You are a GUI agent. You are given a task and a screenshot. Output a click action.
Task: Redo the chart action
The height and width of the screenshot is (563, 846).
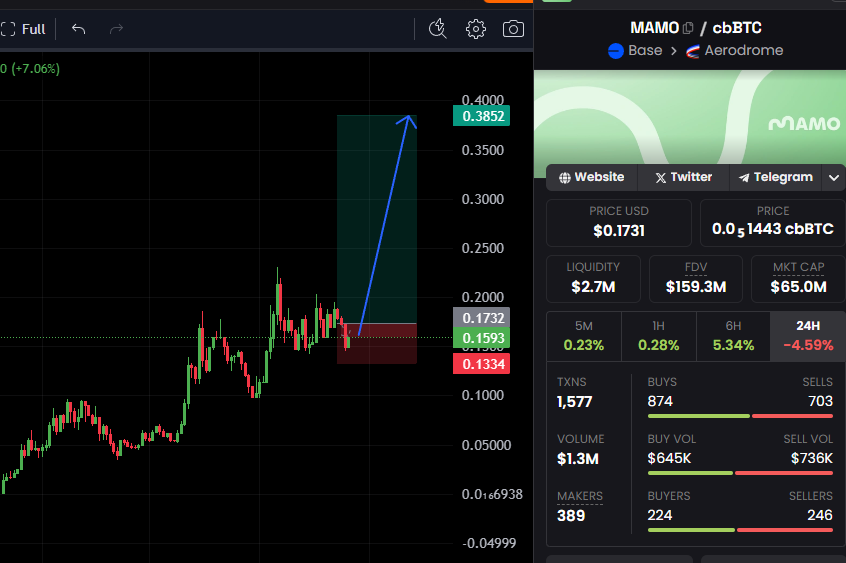tap(117, 29)
